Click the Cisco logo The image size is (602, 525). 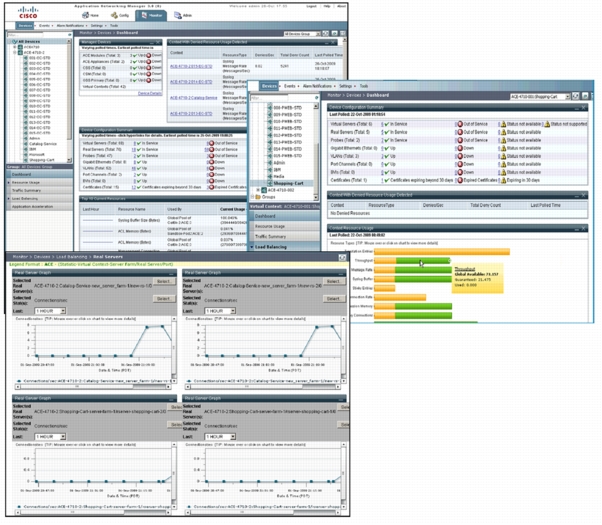[28, 12]
